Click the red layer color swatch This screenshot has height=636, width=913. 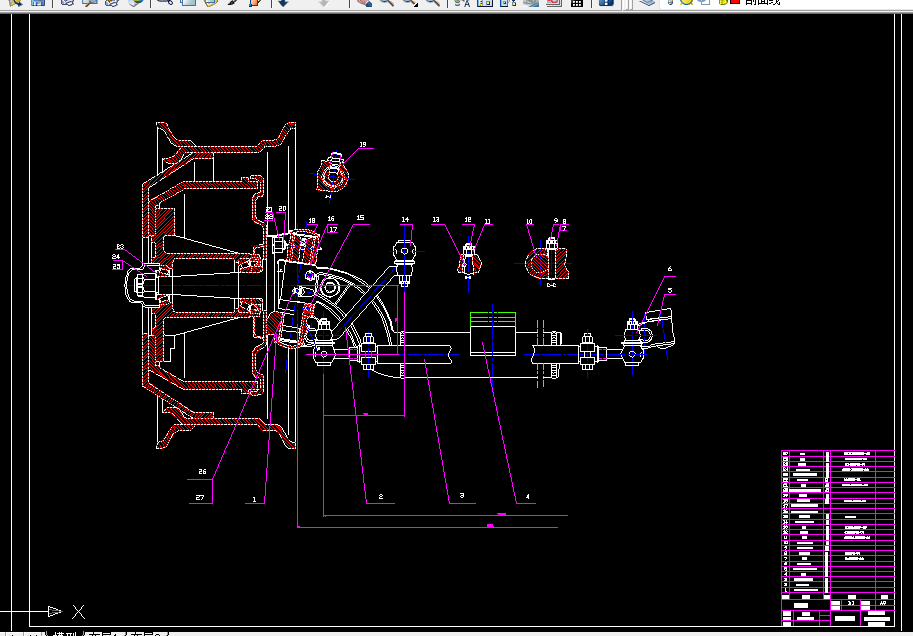pos(735,2)
